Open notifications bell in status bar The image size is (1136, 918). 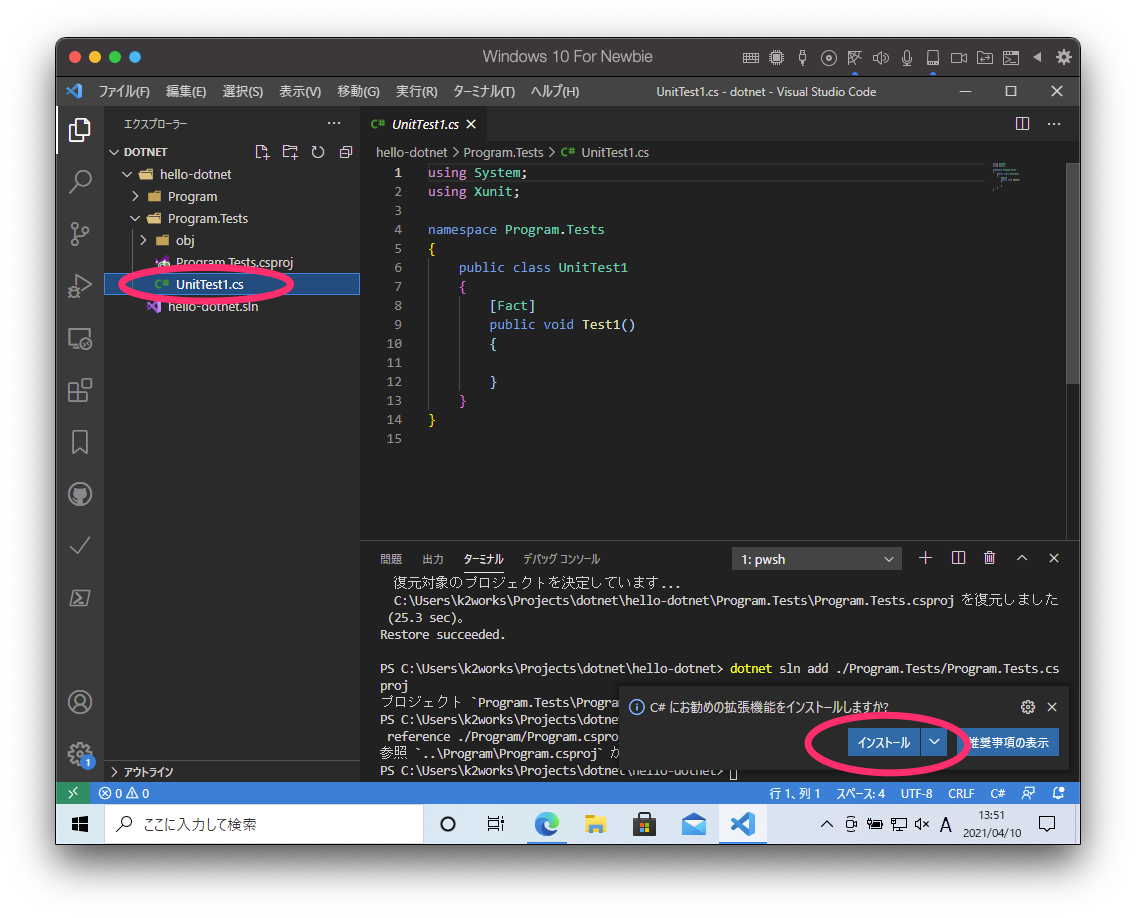(x=1058, y=793)
